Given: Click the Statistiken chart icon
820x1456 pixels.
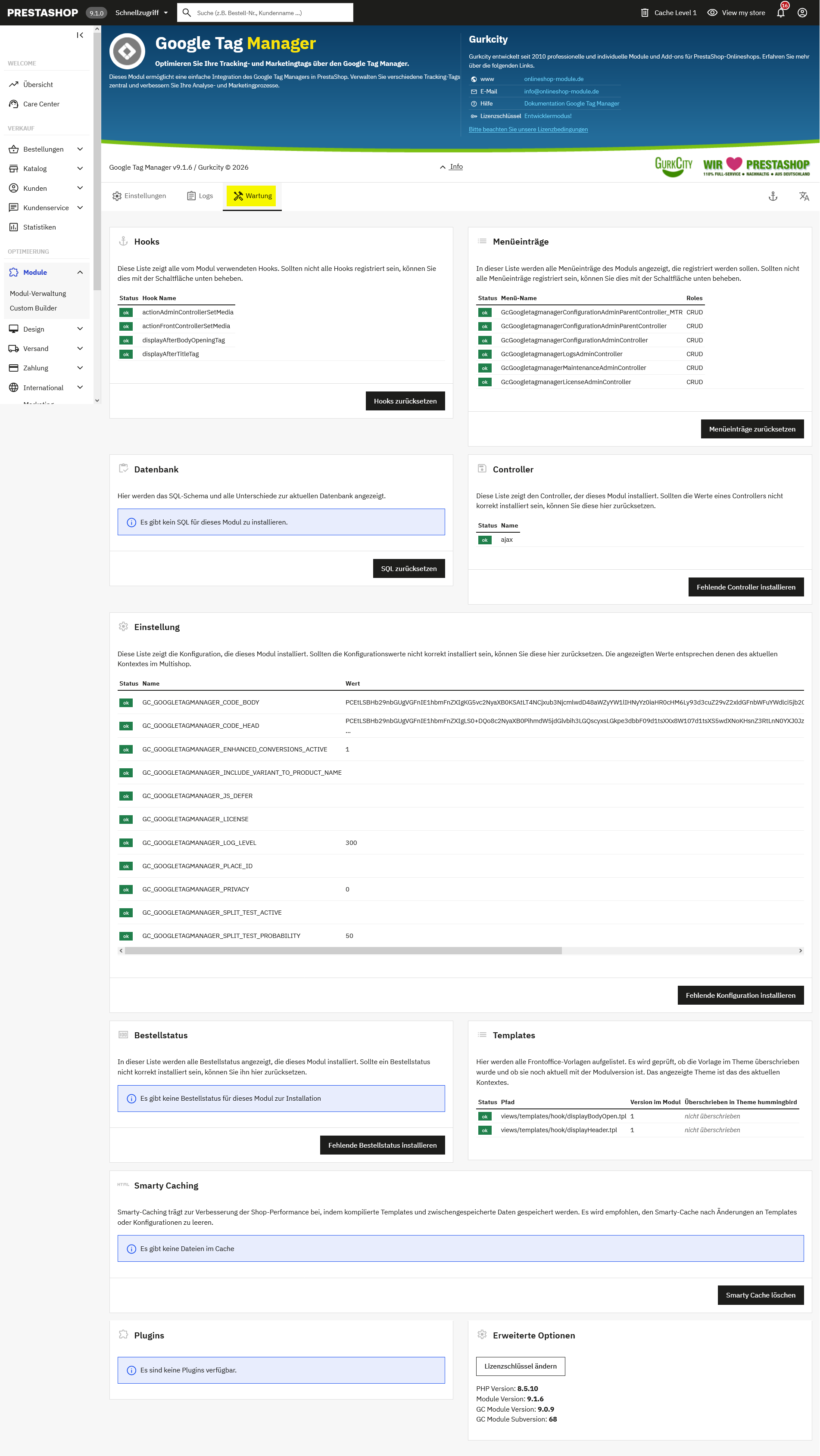Looking at the screenshot, I should point(13,227).
